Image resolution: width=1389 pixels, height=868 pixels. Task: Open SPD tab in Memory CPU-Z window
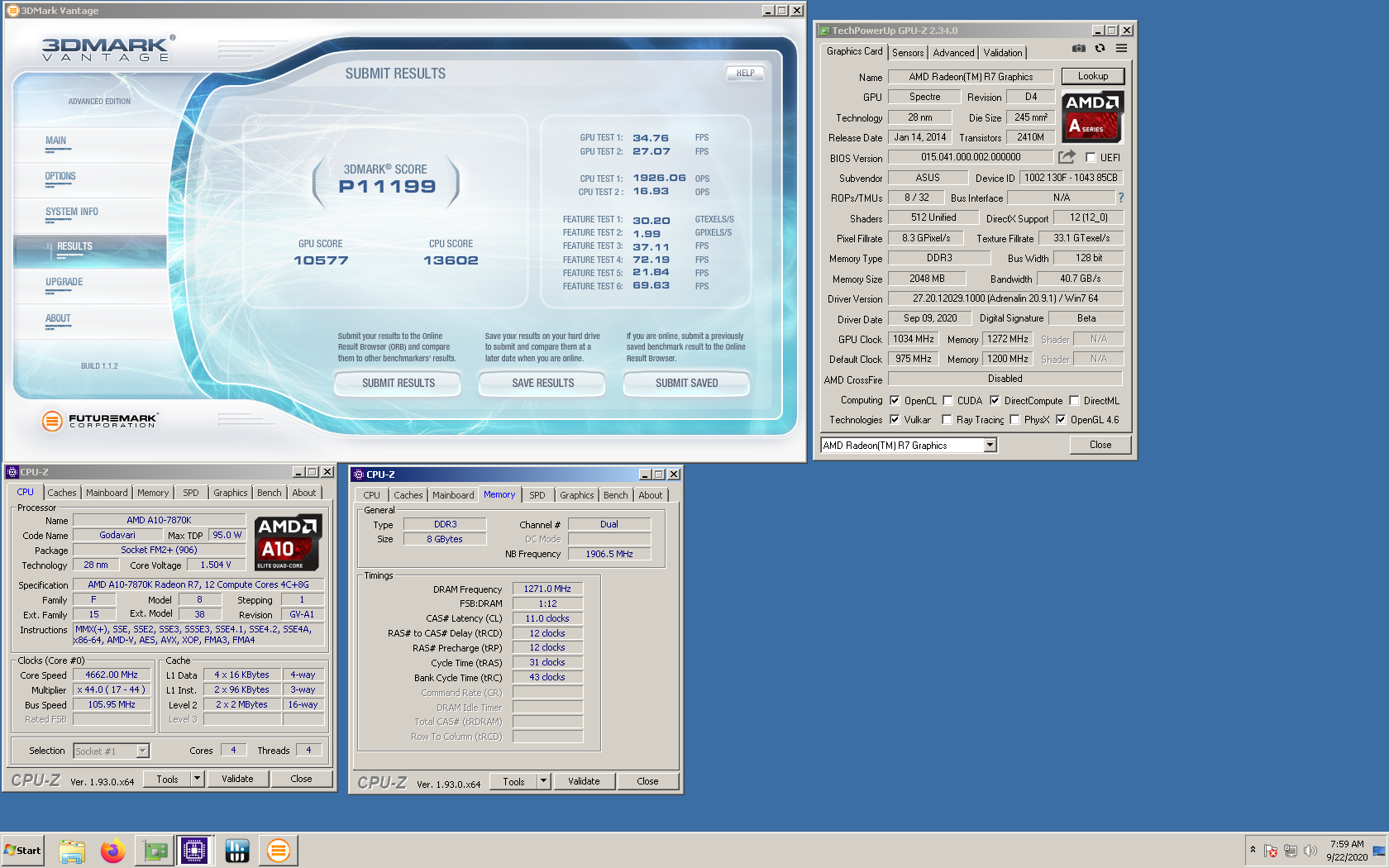point(537,495)
